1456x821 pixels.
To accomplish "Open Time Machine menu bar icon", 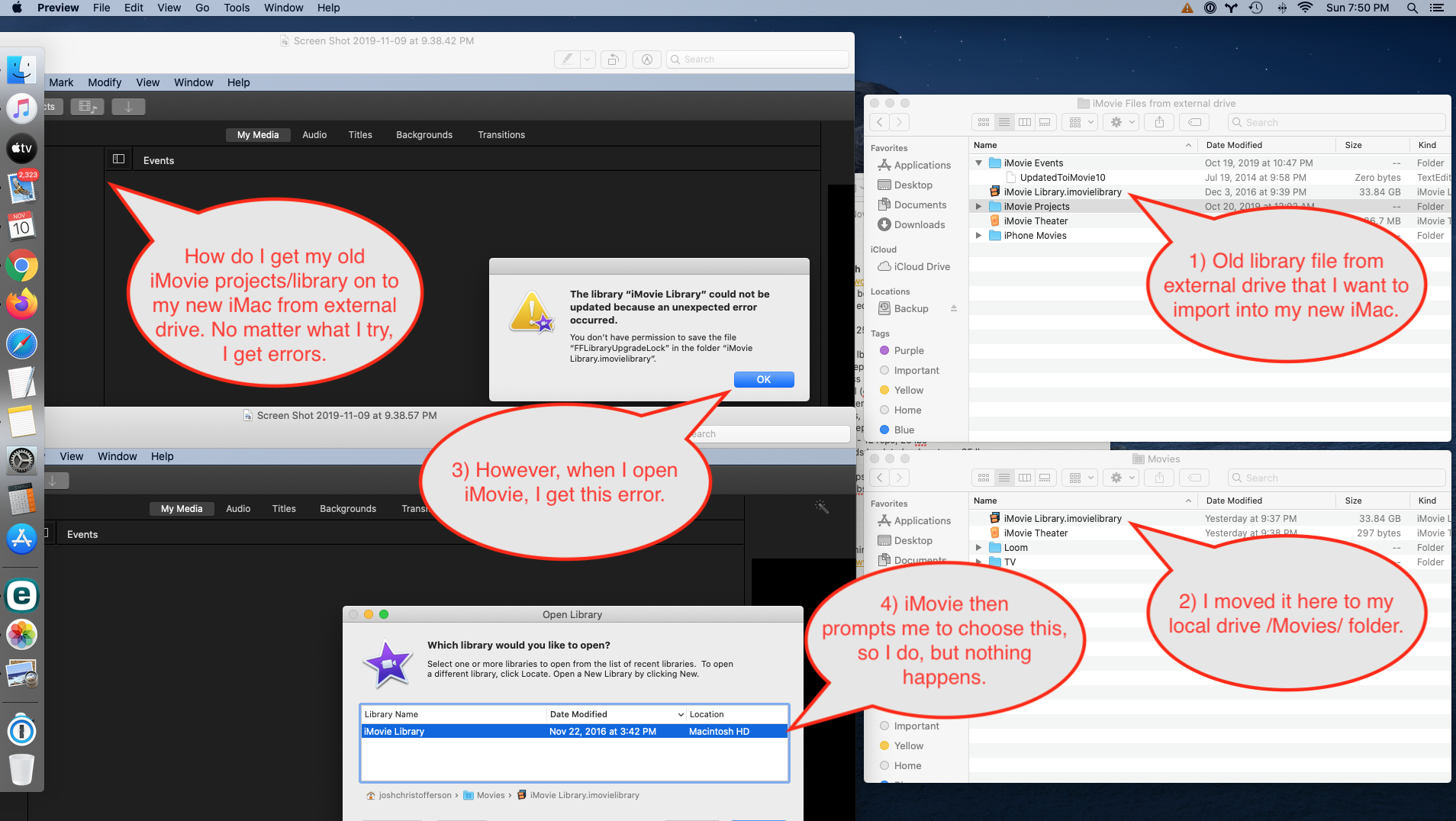I will point(1256,8).
